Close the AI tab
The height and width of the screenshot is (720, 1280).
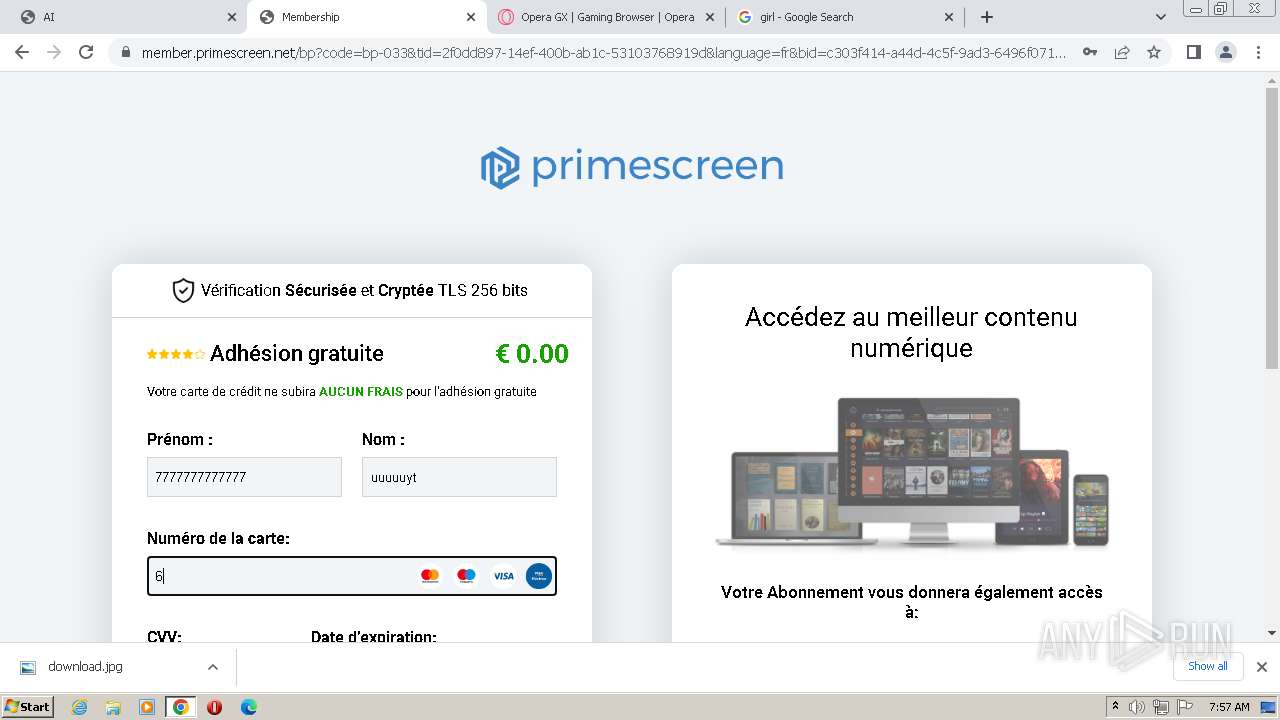coord(232,17)
